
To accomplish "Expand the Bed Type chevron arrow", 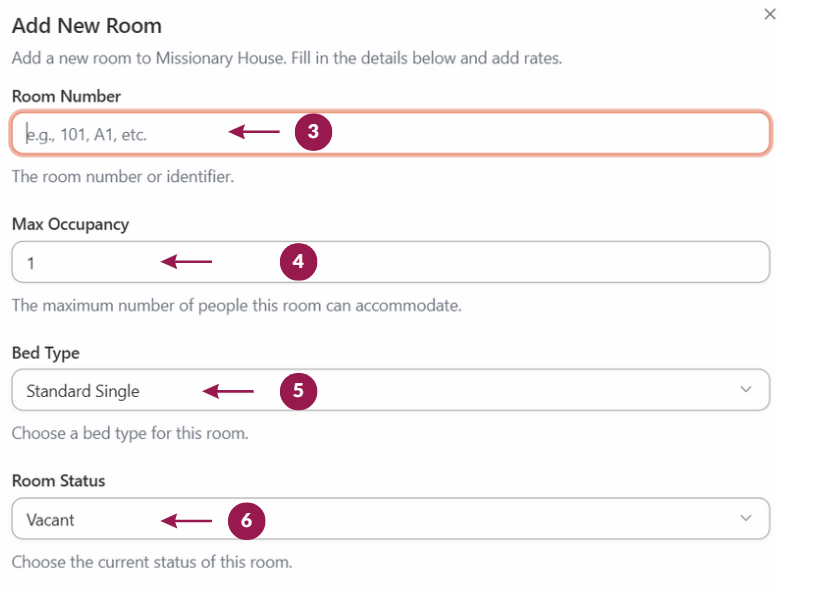I will (x=745, y=390).
